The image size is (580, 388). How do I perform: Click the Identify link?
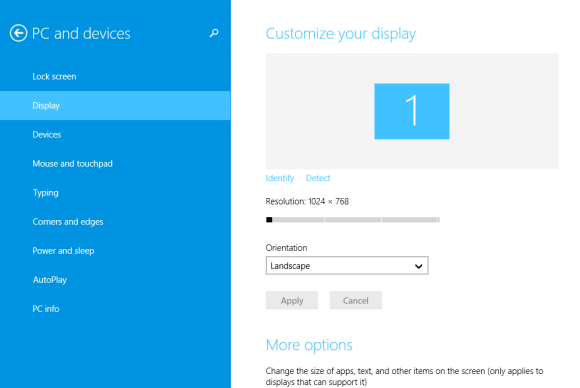(x=280, y=178)
